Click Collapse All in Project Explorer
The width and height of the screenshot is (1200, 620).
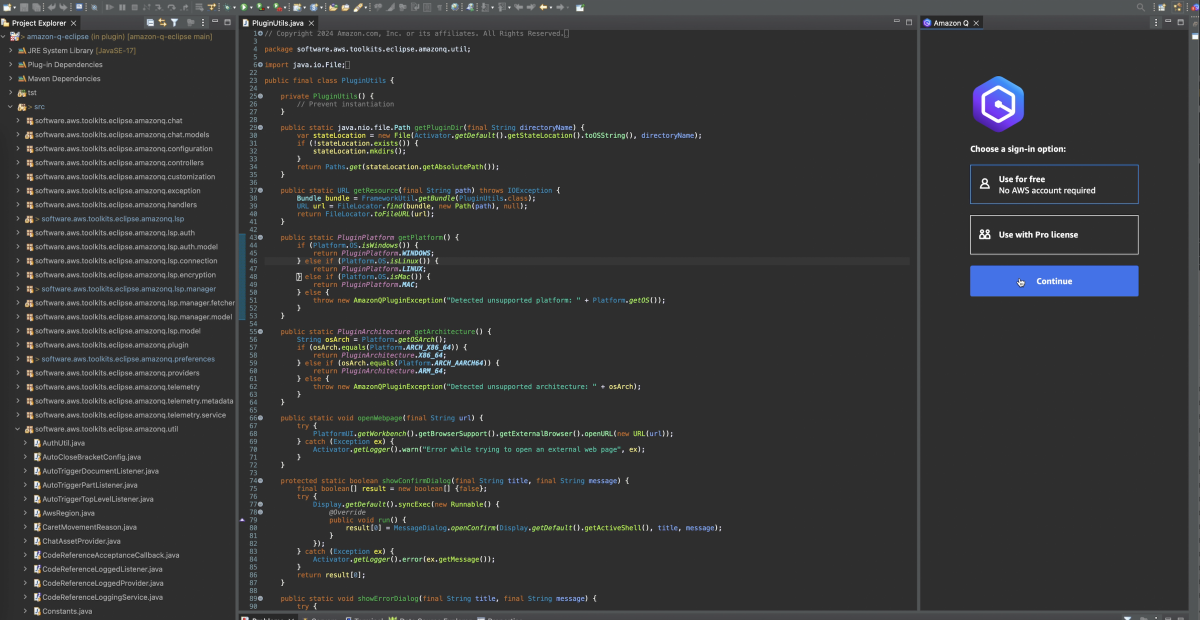(x=150, y=22)
